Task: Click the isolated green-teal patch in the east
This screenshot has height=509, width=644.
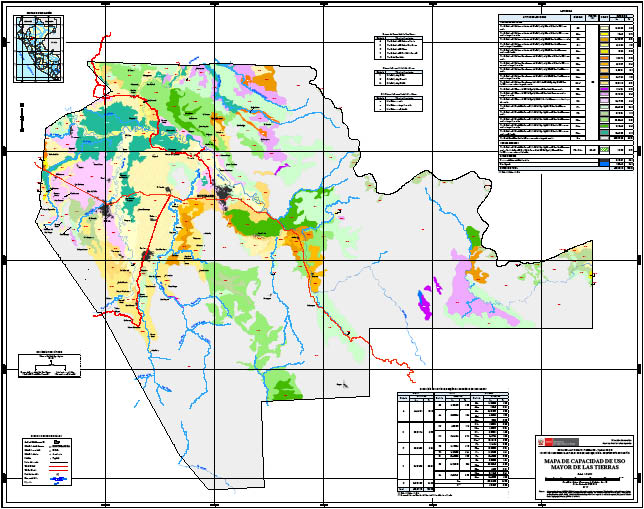Action: pyautogui.click(x=471, y=238)
